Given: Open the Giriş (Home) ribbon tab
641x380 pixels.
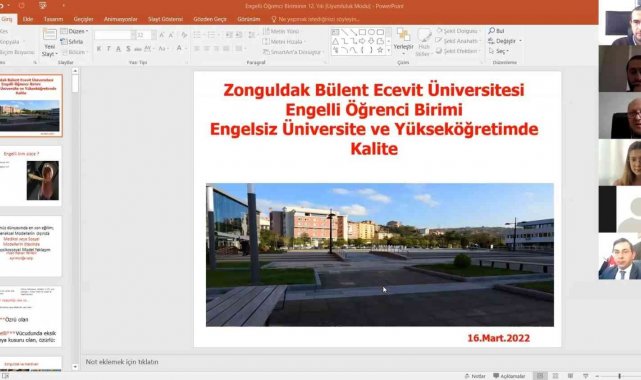Looking at the screenshot, I should click(7, 19).
